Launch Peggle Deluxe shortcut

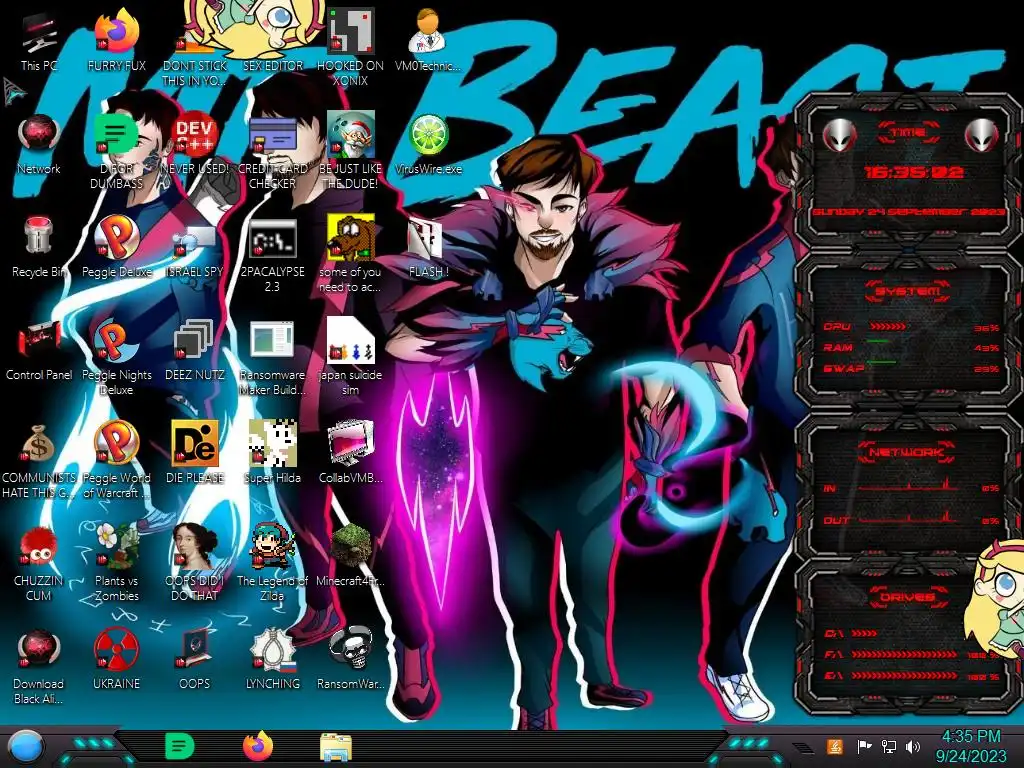click(116, 248)
